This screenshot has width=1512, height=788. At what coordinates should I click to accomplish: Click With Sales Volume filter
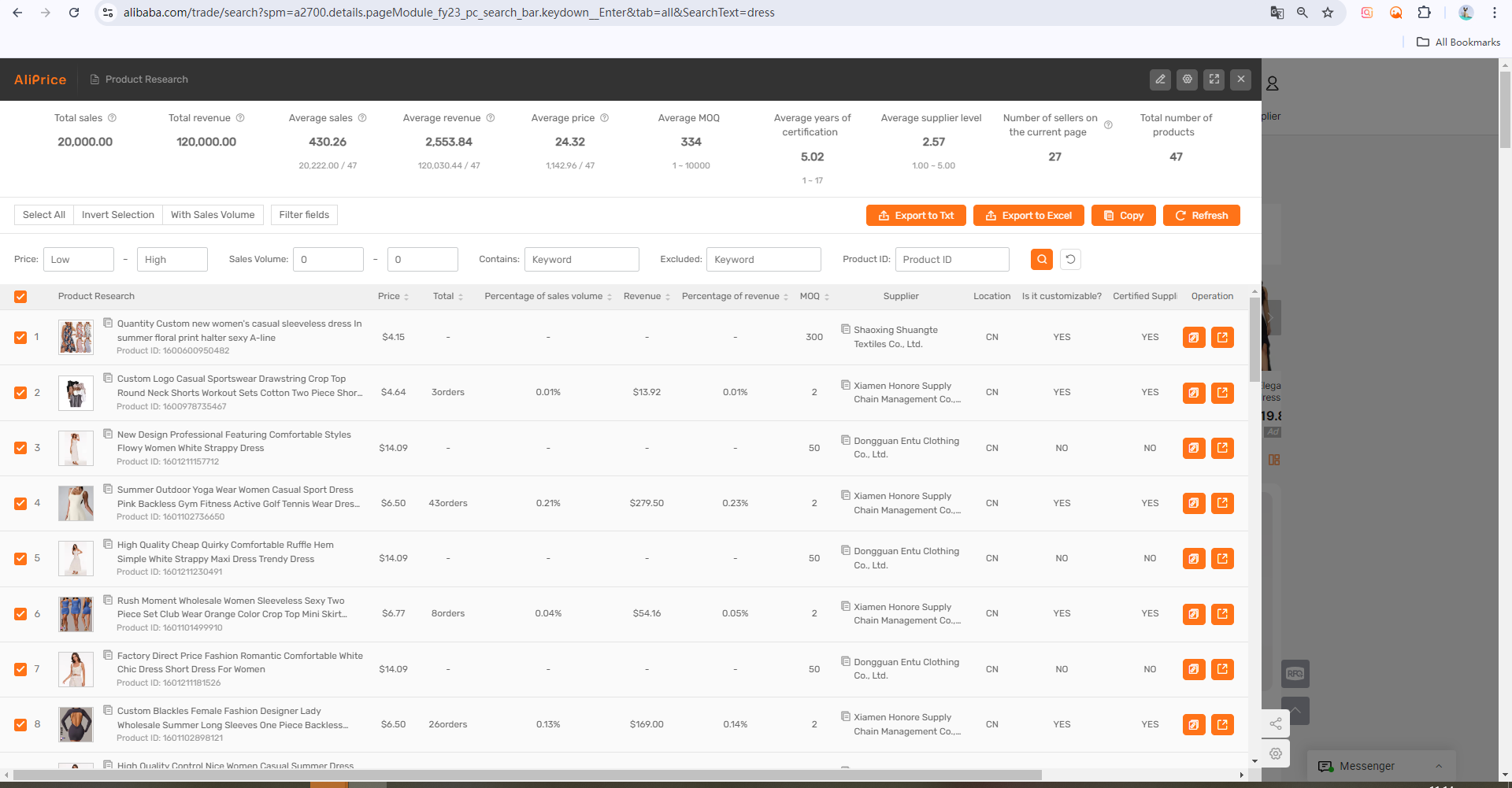point(213,215)
